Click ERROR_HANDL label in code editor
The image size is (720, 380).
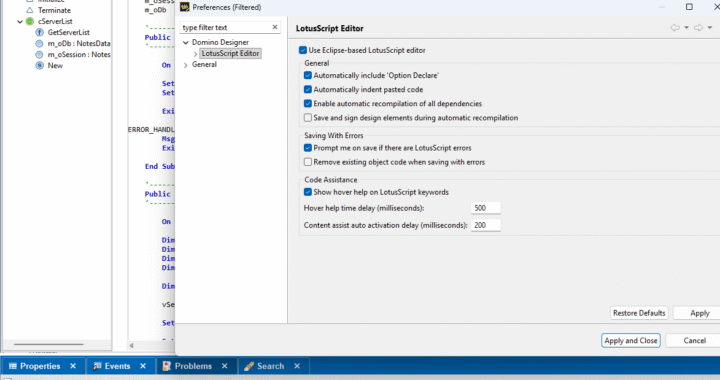tap(151, 129)
